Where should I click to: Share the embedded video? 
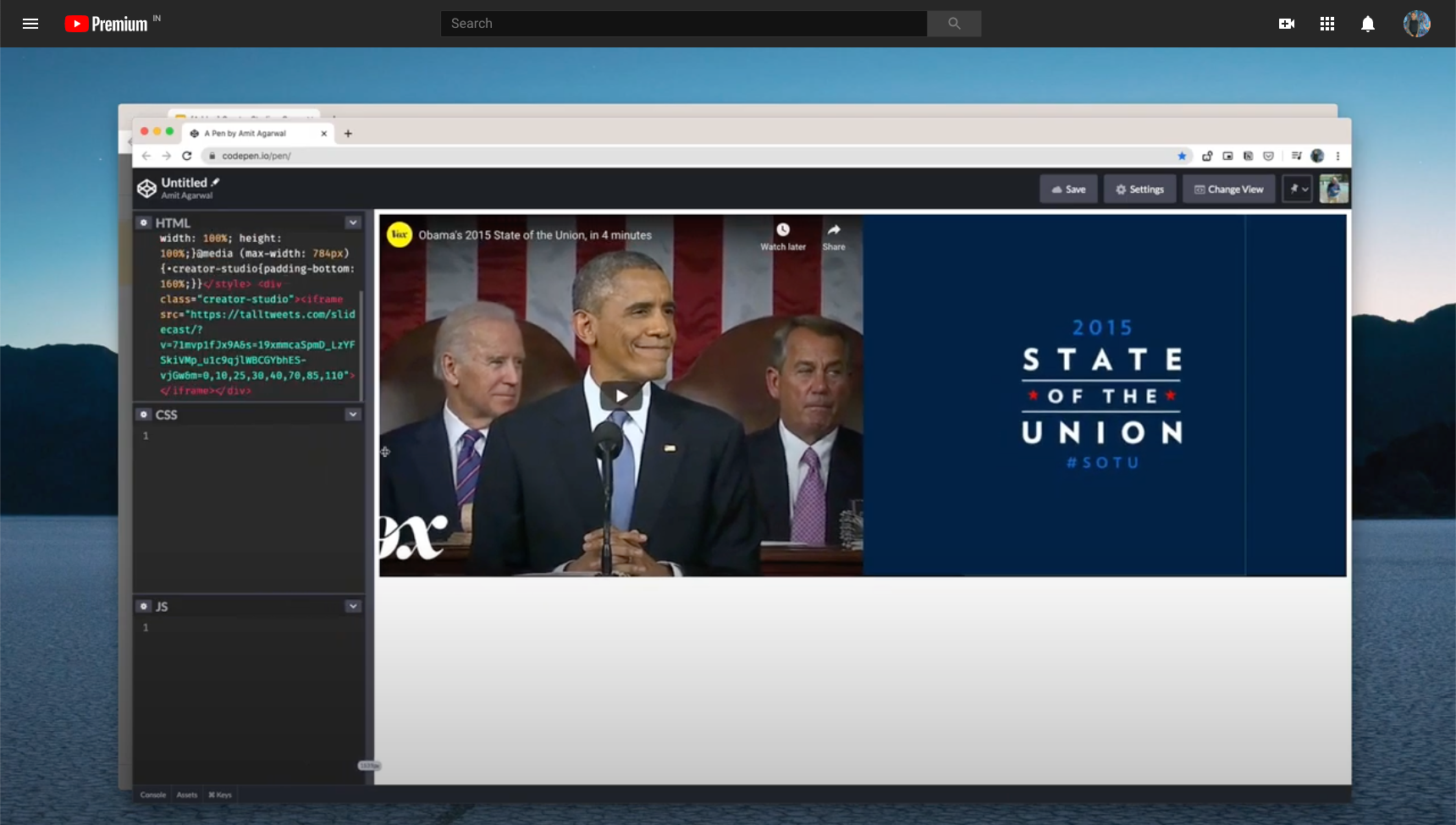click(834, 236)
